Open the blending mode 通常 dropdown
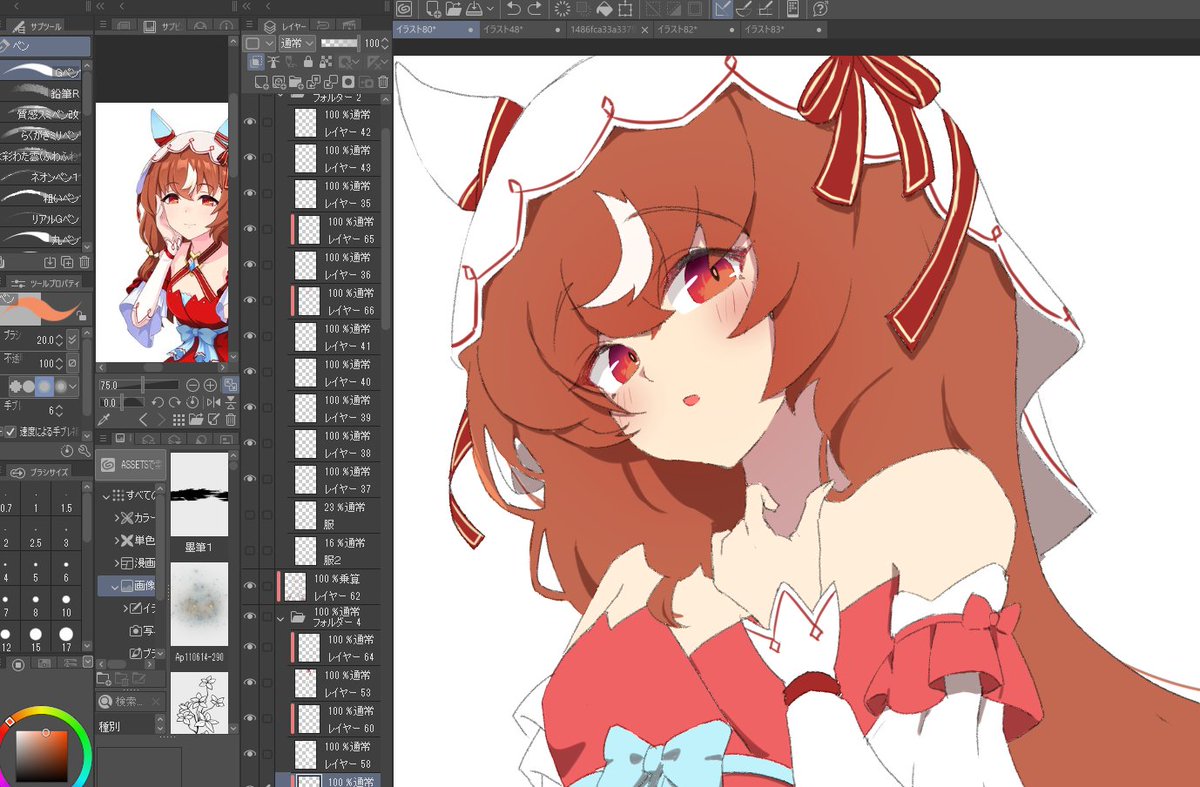Screen dimensions: 1200x787 pyautogui.click(x=298, y=43)
